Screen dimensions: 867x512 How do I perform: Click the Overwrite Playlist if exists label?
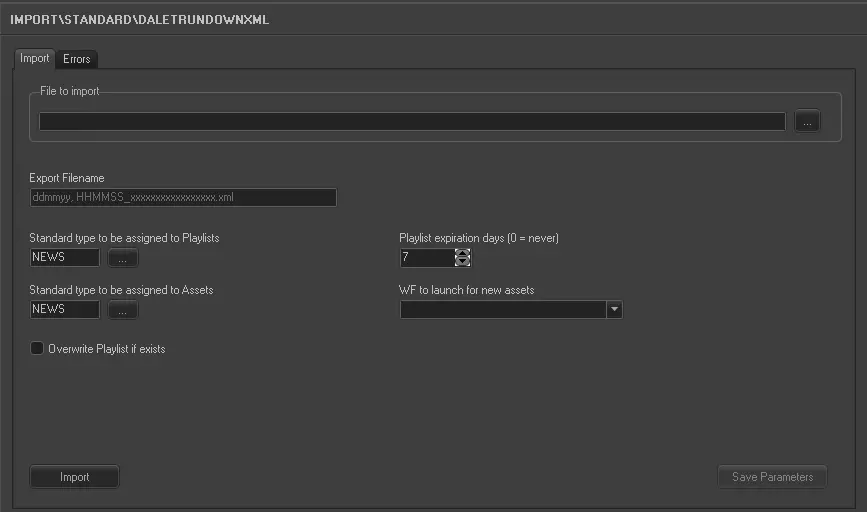106,349
